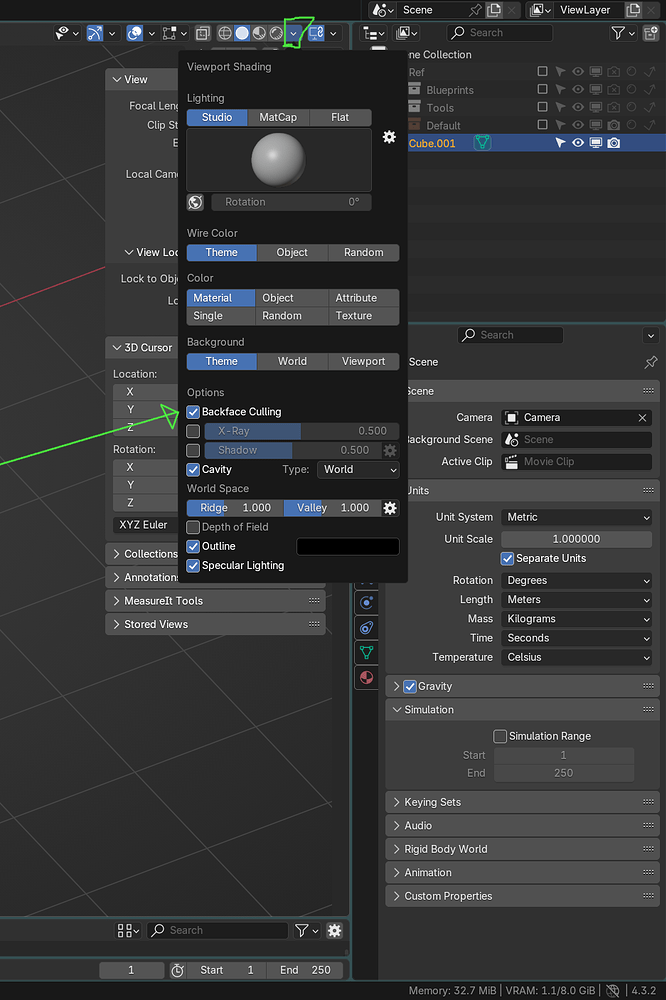Click the mesh data icon beside Cube.001
The image size is (666, 1000).
point(482,143)
